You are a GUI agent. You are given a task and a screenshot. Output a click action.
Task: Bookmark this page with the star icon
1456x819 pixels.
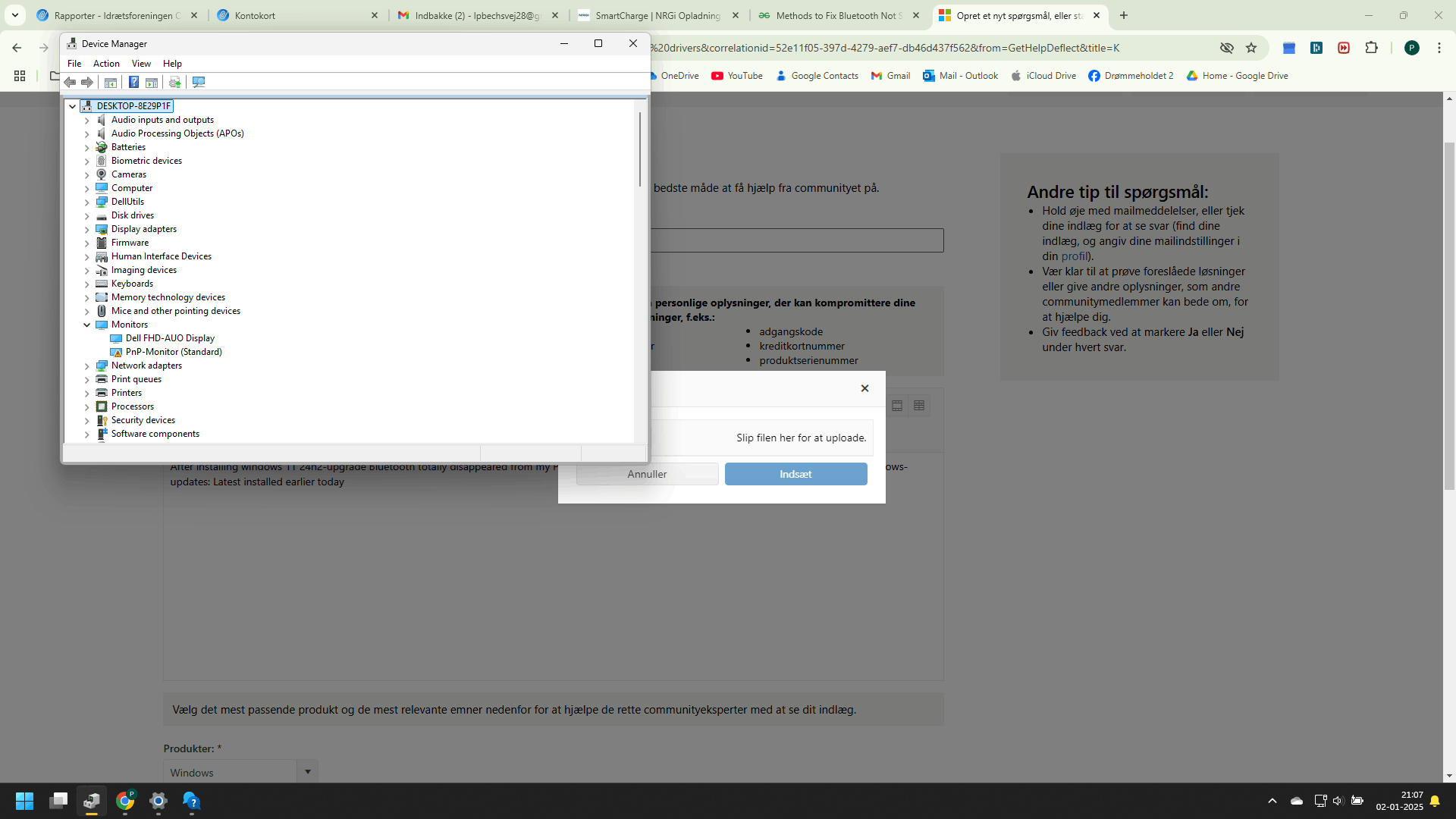pyautogui.click(x=1251, y=48)
